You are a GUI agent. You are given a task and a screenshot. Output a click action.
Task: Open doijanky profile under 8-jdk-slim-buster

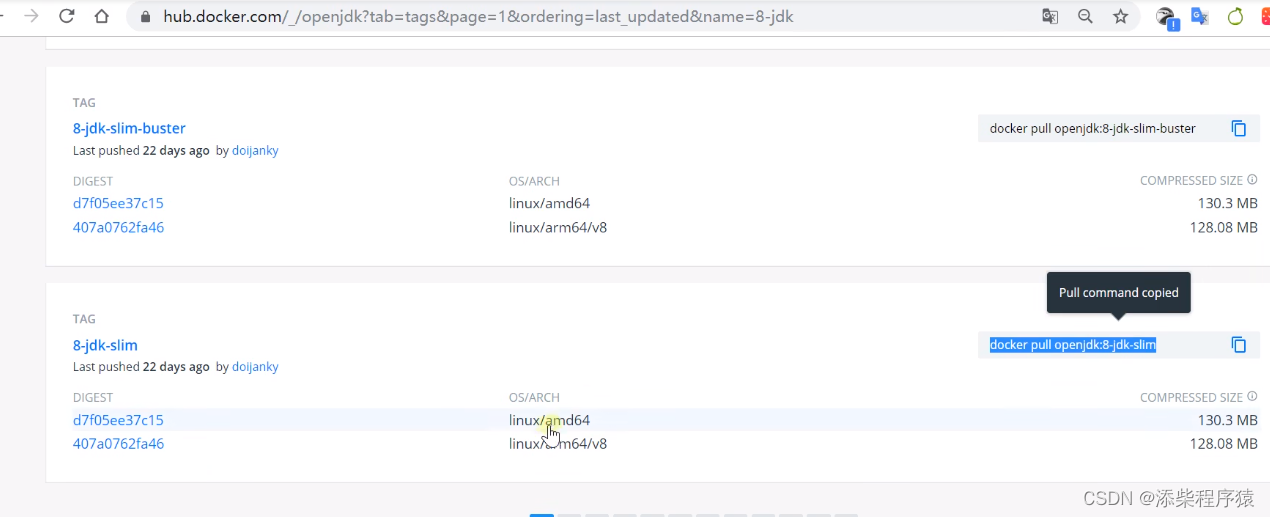(255, 151)
